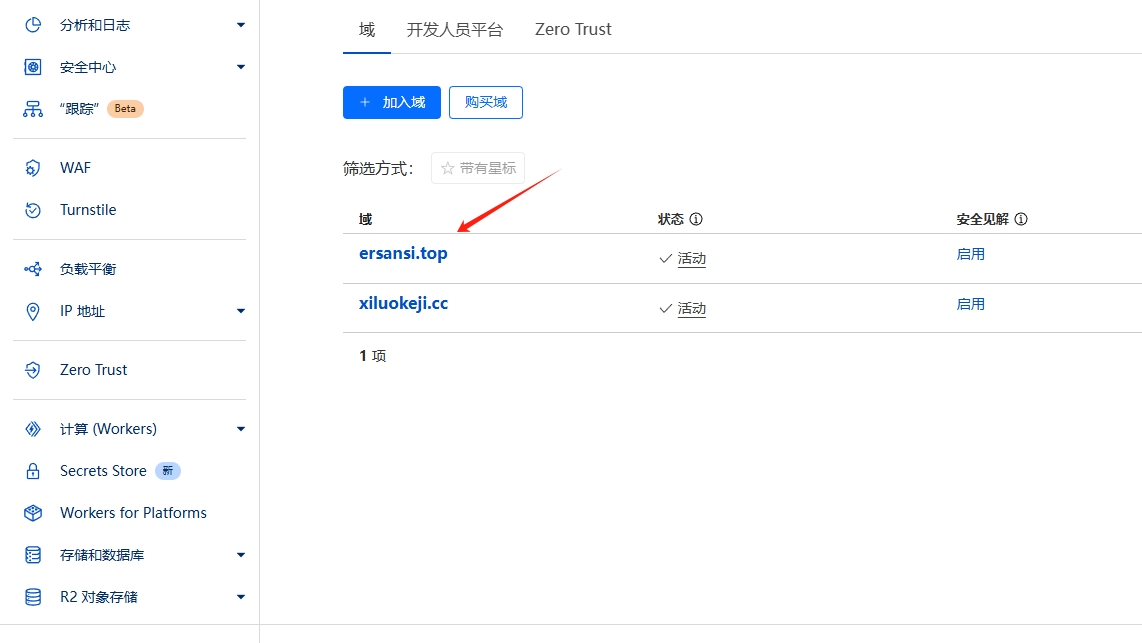Click the Turnstile icon in sidebar
The height and width of the screenshot is (643, 1142).
point(33,210)
